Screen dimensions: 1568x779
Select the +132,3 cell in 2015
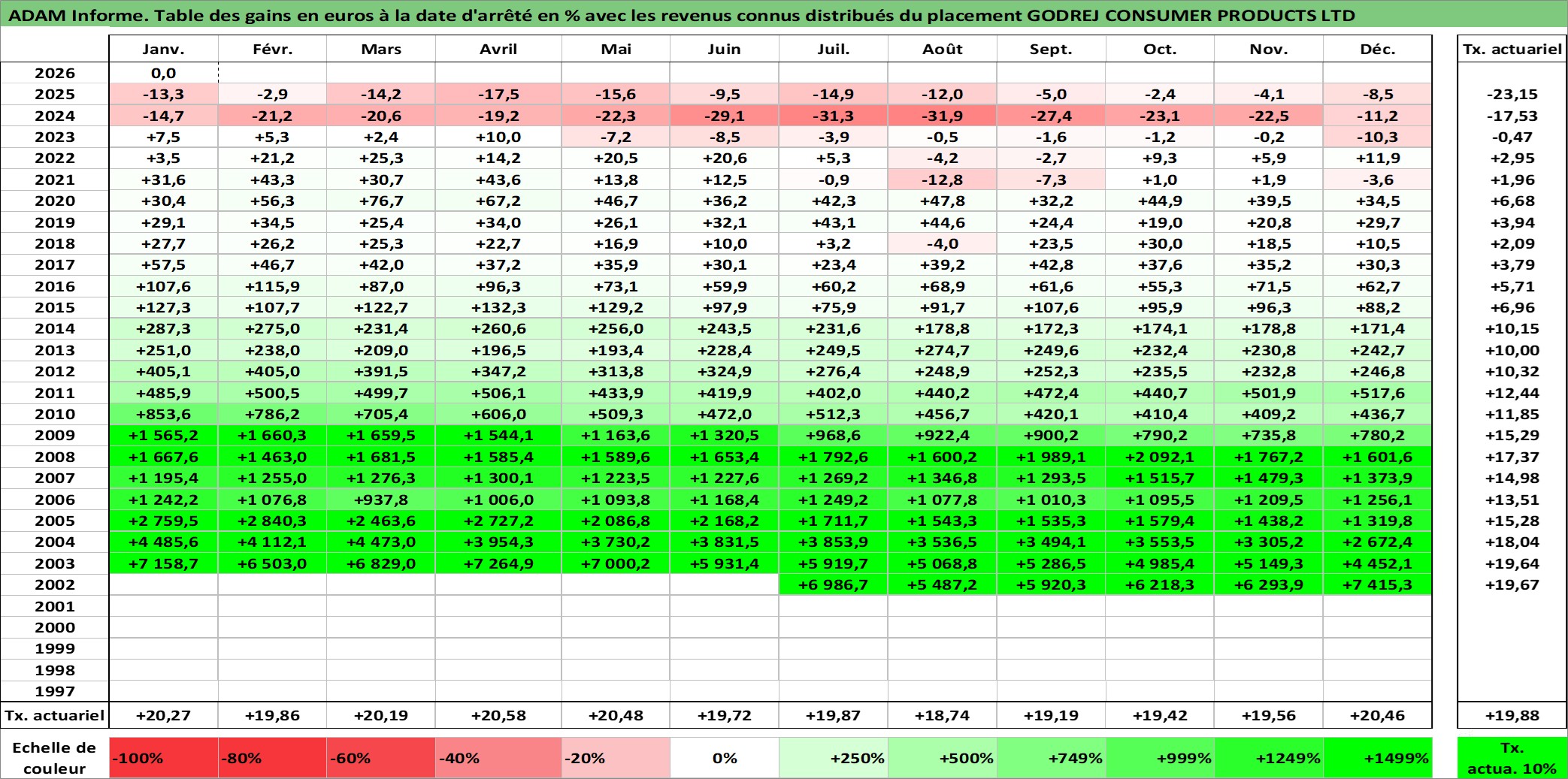point(498,307)
